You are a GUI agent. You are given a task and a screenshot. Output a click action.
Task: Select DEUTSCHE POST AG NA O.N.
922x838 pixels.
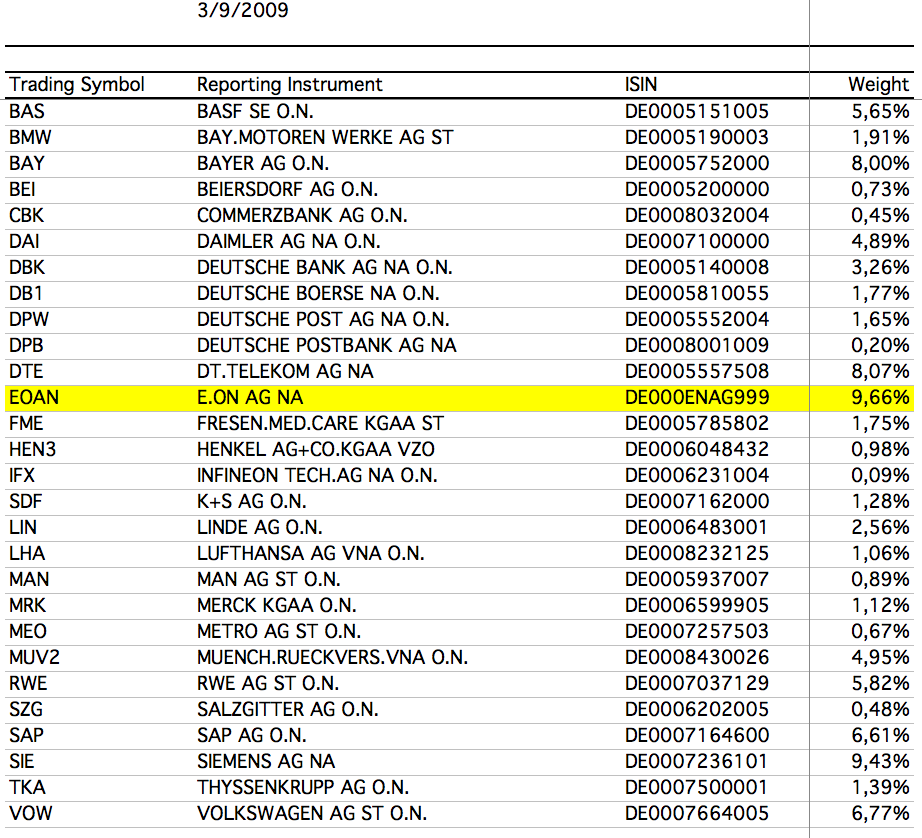[x=323, y=319]
